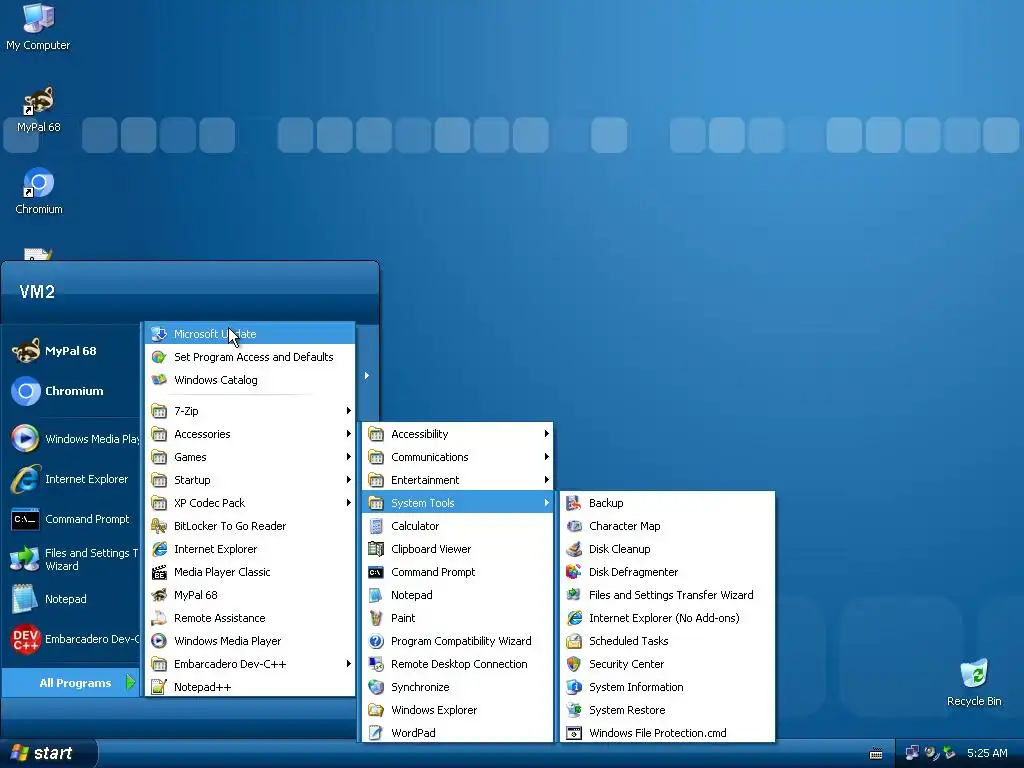Expand the Communications submenu

457,457
